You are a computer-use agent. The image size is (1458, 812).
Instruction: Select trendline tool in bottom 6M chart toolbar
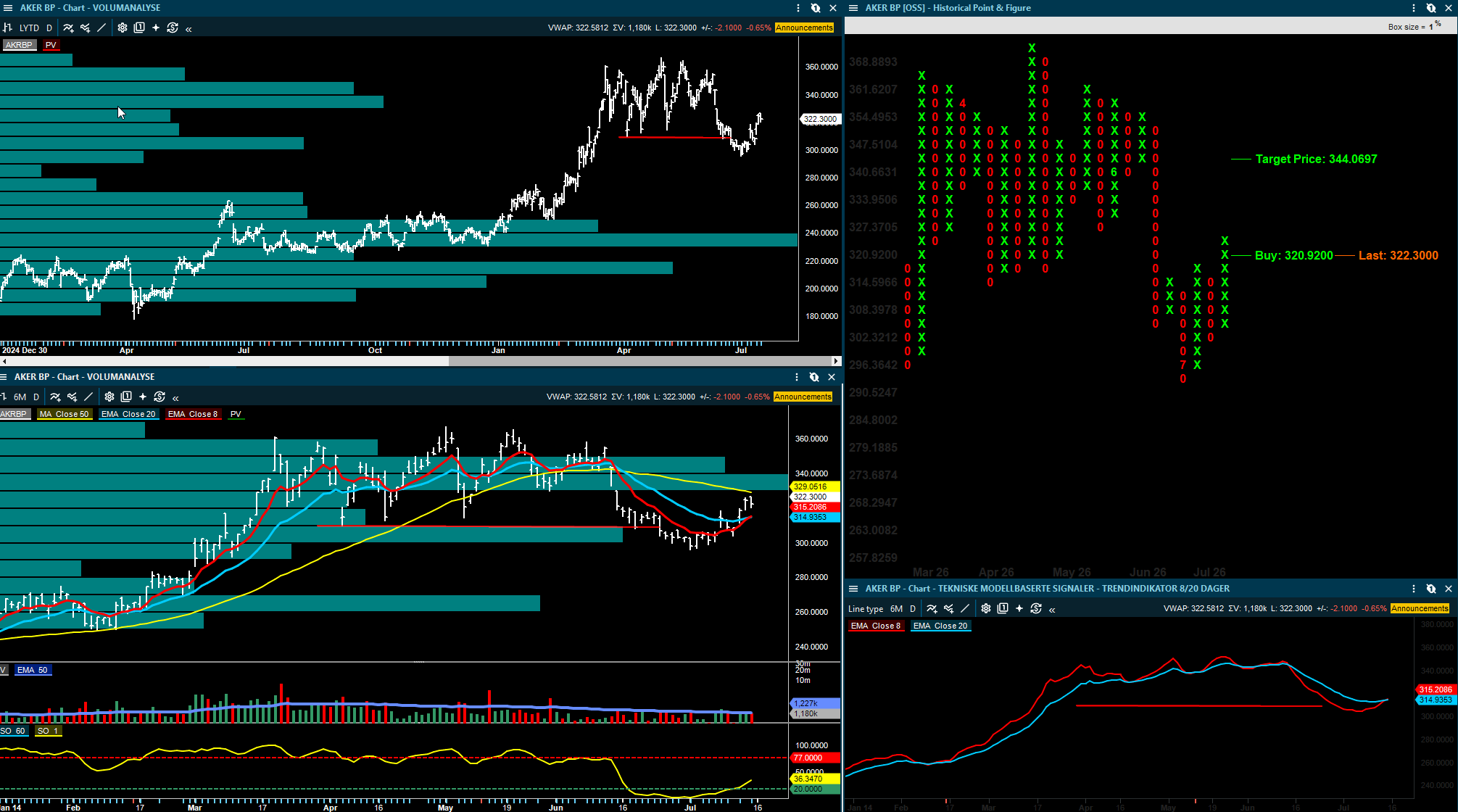pos(88,397)
